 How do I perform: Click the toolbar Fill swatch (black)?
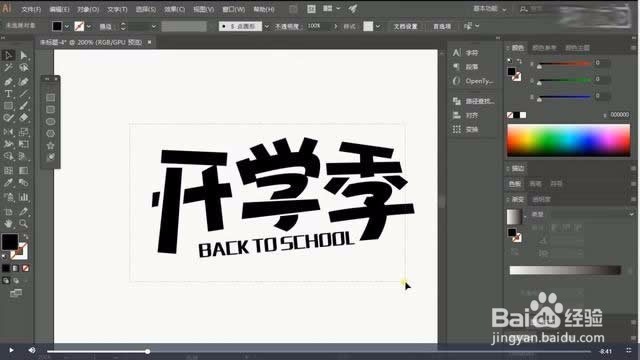(x=9, y=242)
